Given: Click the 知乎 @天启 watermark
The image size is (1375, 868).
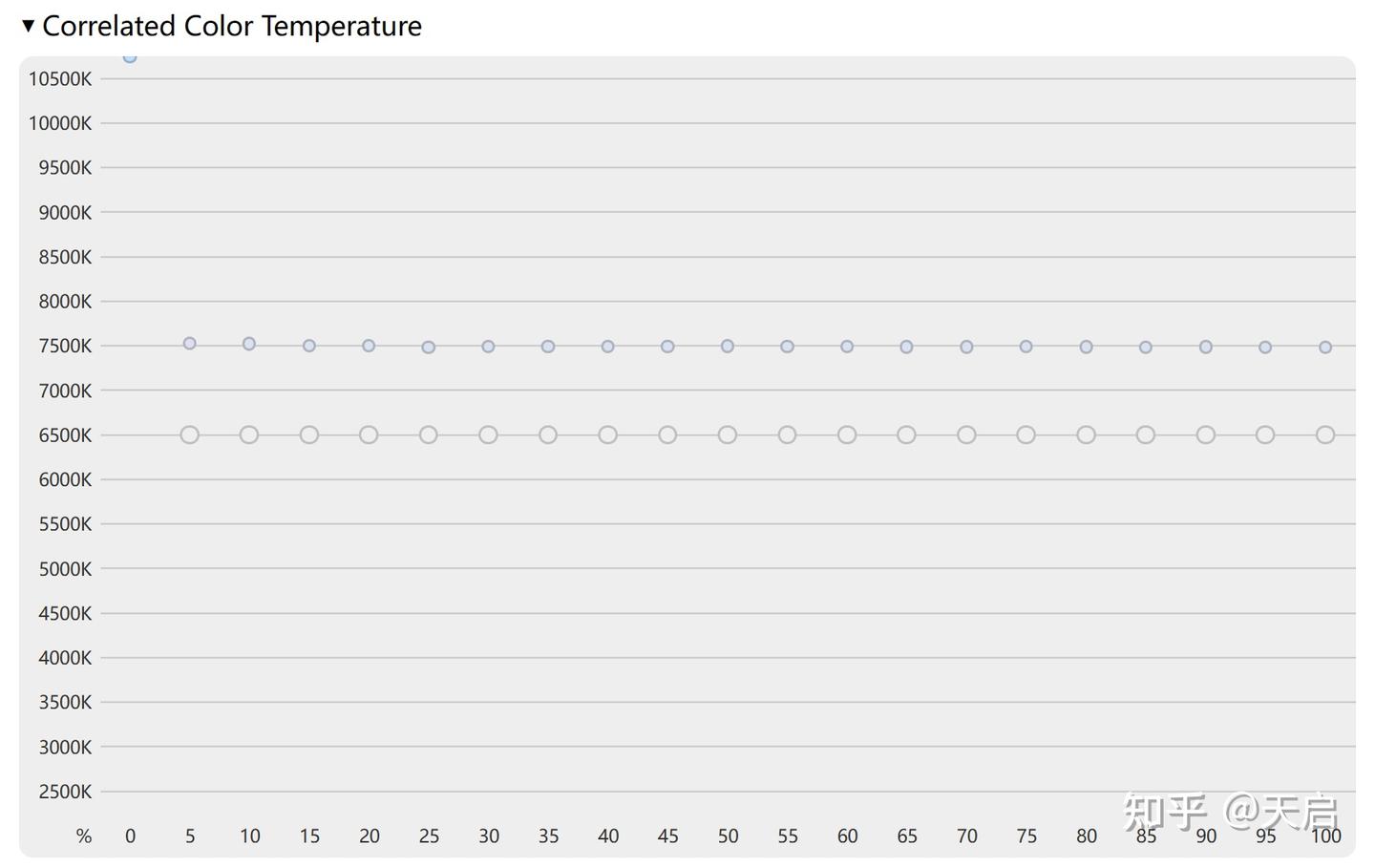Looking at the screenshot, I should [x=1230, y=813].
